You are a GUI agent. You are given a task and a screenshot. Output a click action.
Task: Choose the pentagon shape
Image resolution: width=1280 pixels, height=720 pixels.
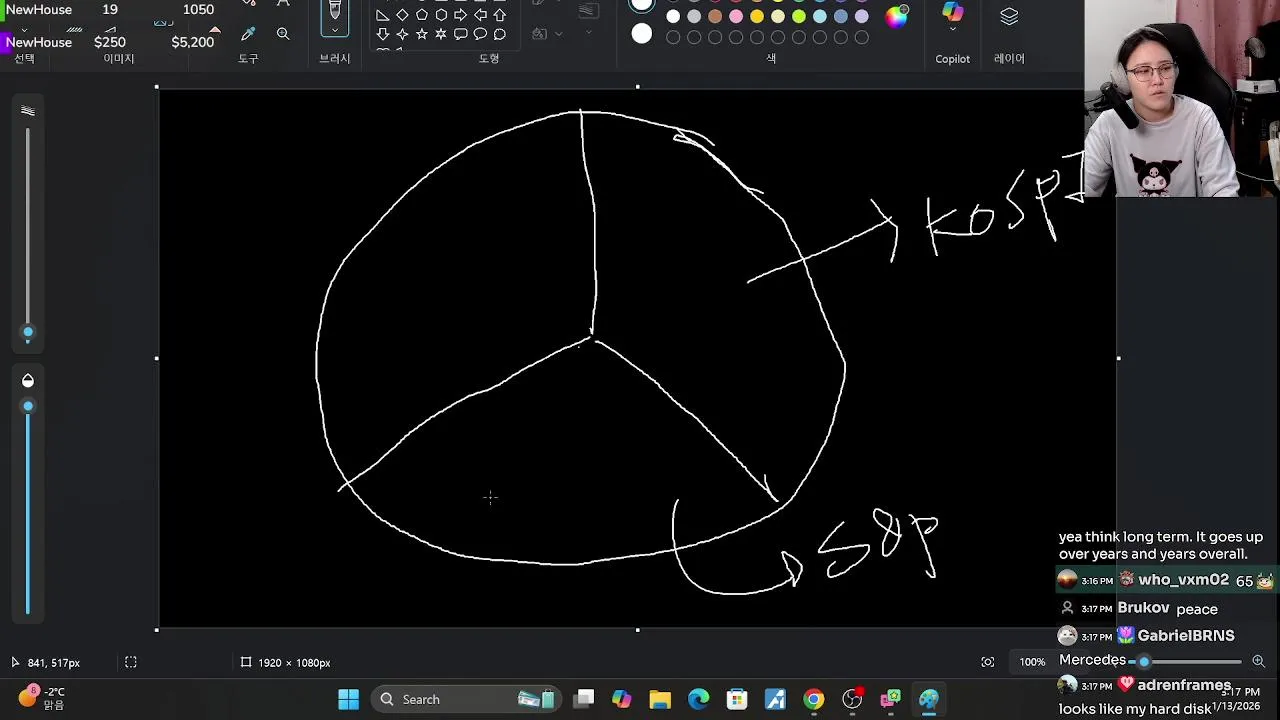tap(422, 15)
